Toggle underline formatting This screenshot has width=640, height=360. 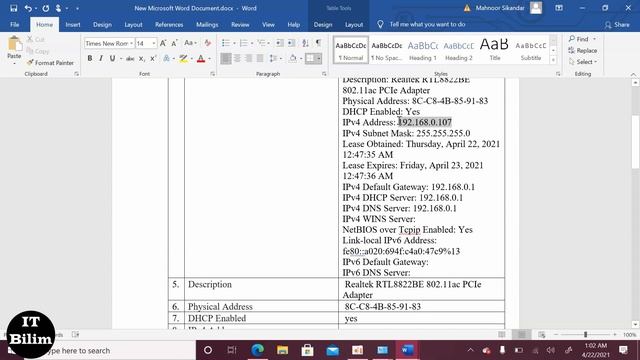pos(112,59)
